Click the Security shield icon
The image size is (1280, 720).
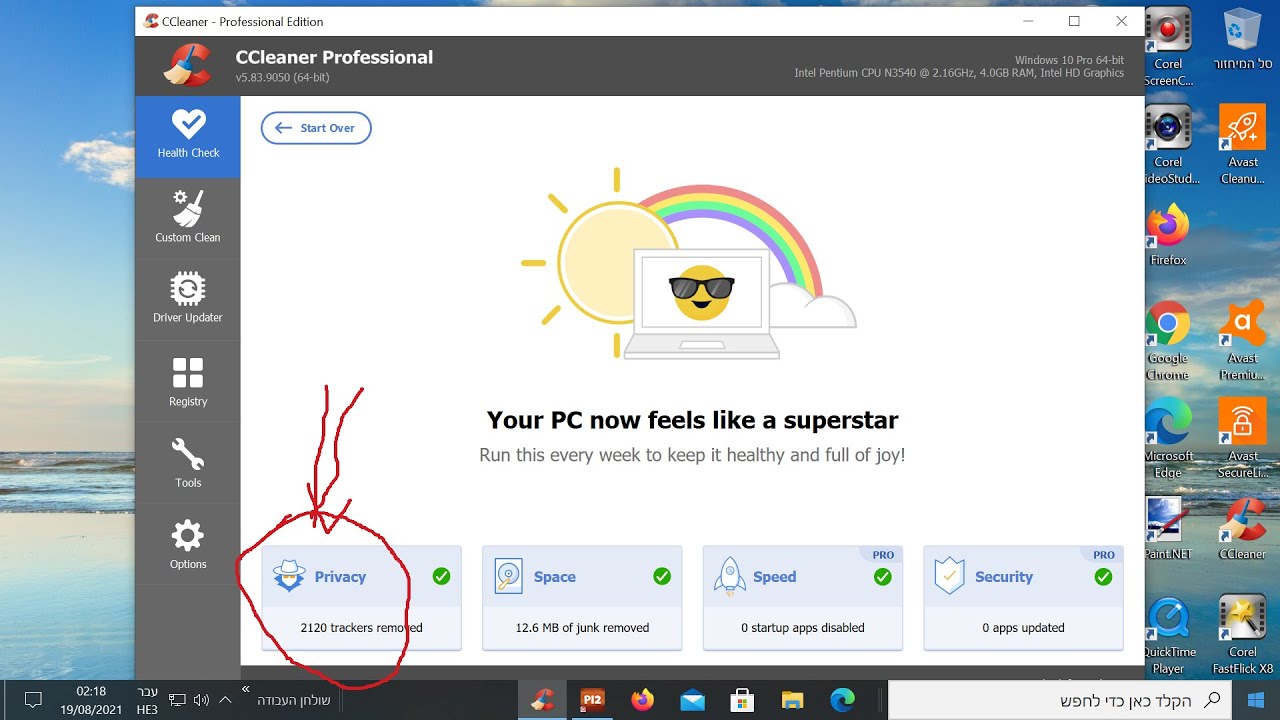[x=949, y=576]
